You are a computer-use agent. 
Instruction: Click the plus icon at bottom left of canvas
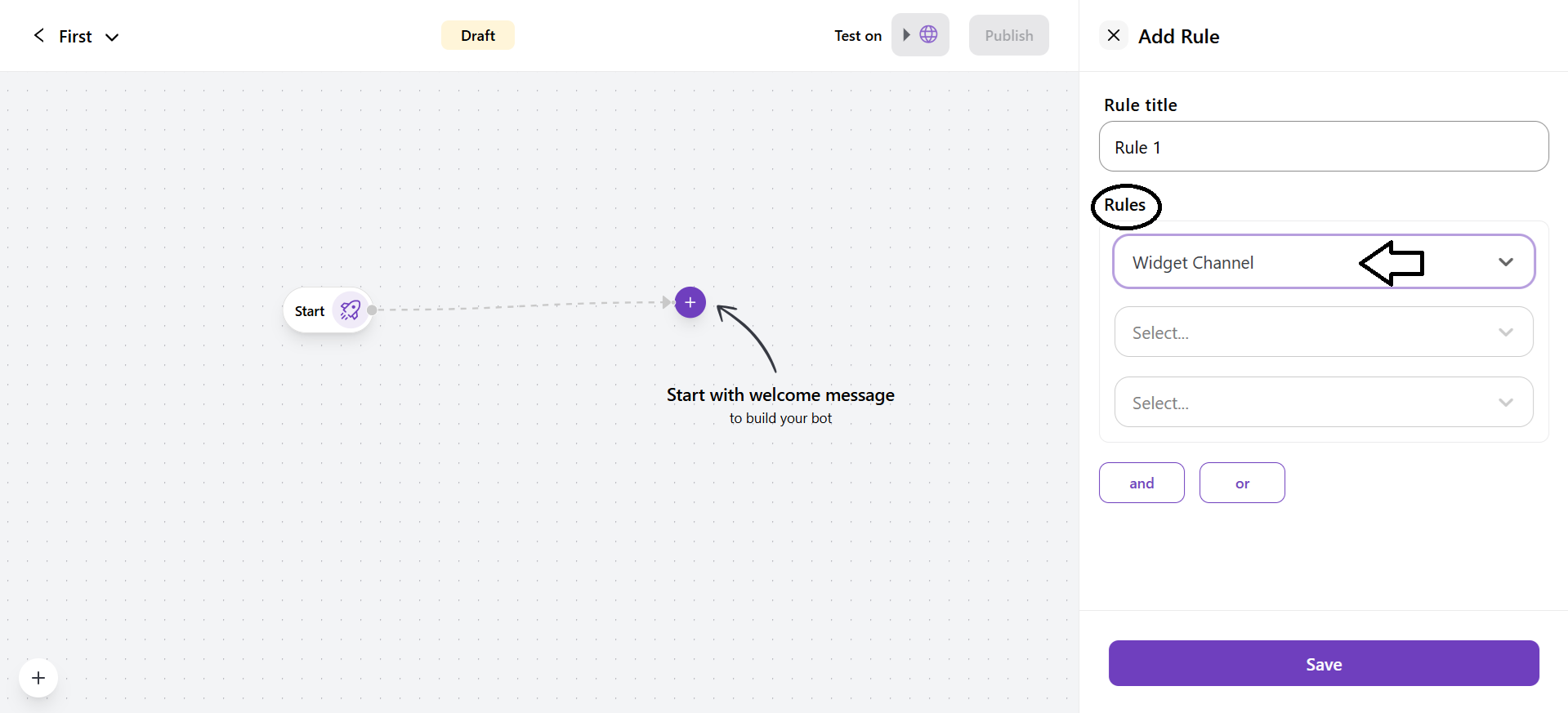(38, 677)
